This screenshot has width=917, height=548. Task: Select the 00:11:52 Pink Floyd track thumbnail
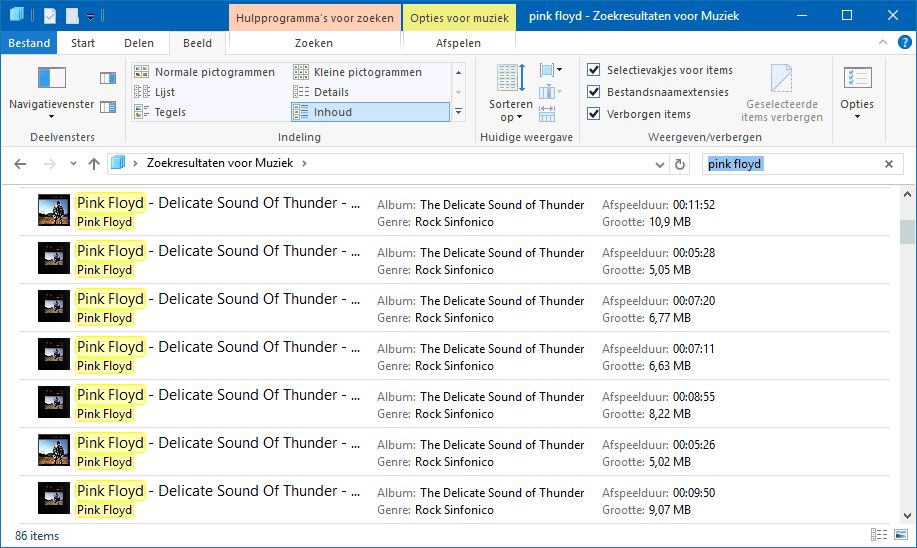[54, 210]
